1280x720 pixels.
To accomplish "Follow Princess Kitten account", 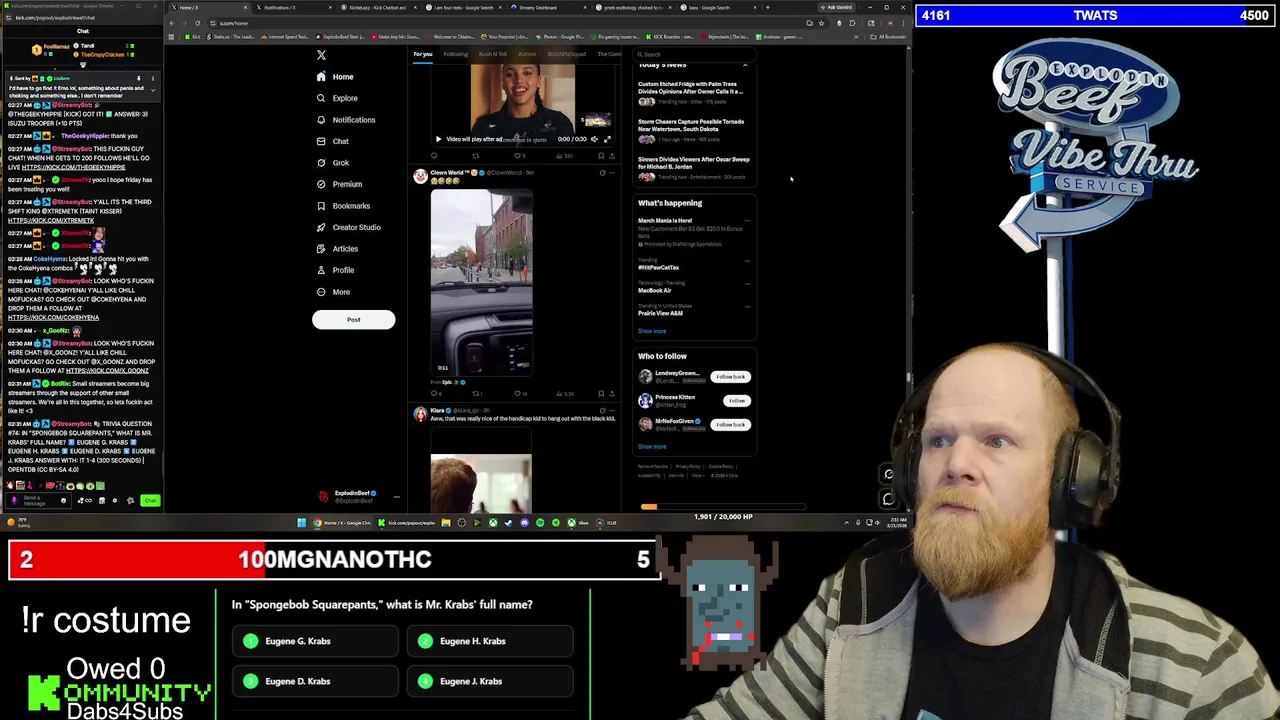I will pos(737,401).
